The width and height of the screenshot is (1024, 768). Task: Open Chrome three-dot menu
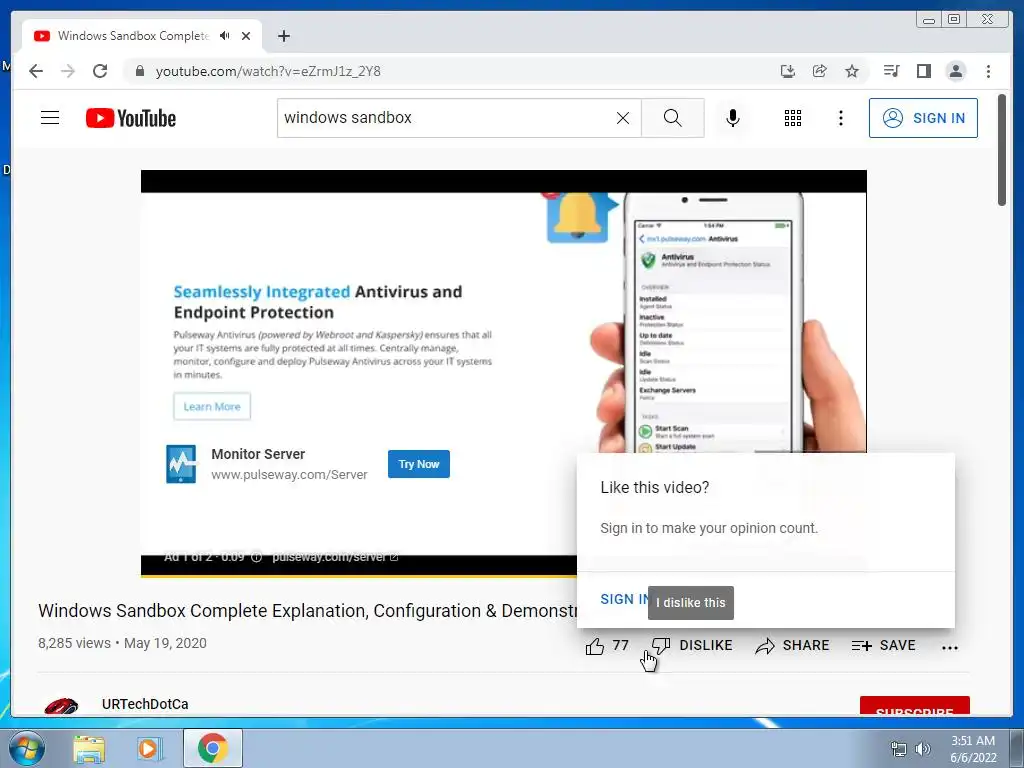click(988, 71)
